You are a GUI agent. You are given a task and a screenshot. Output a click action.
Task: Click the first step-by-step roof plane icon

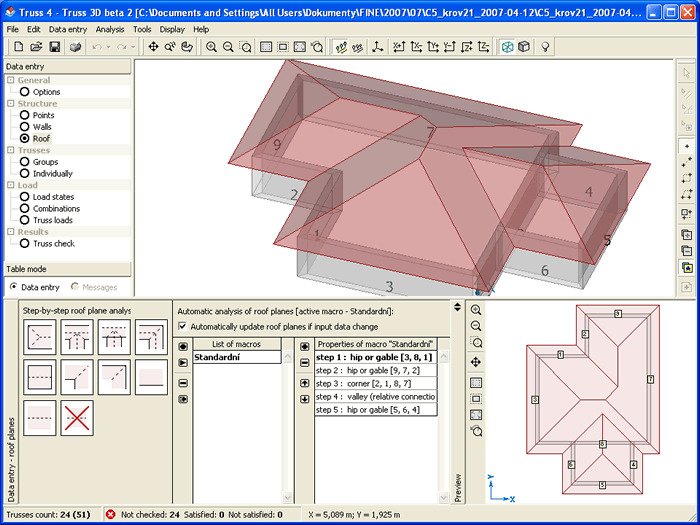tap(39, 337)
